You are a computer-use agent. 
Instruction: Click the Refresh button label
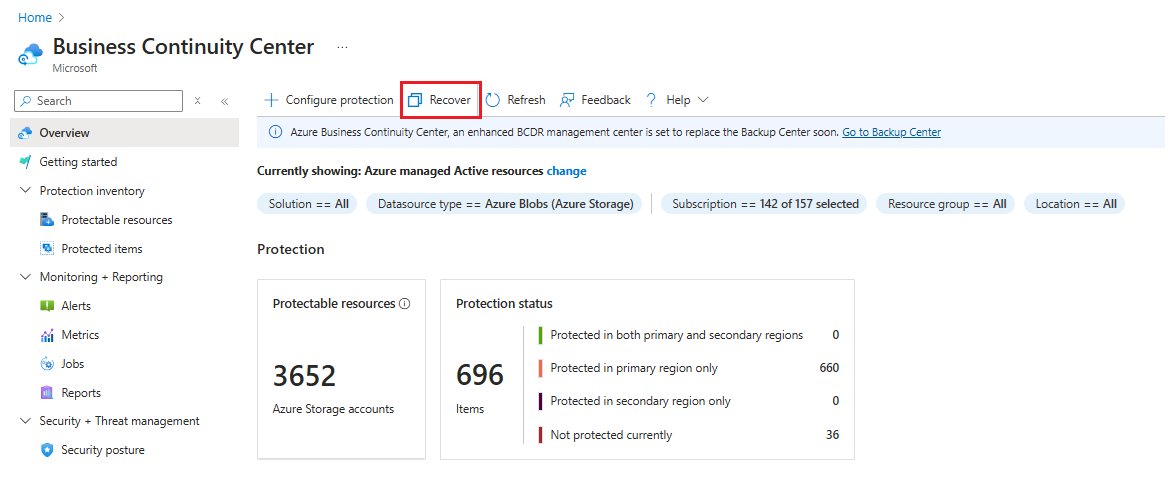pos(526,100)
